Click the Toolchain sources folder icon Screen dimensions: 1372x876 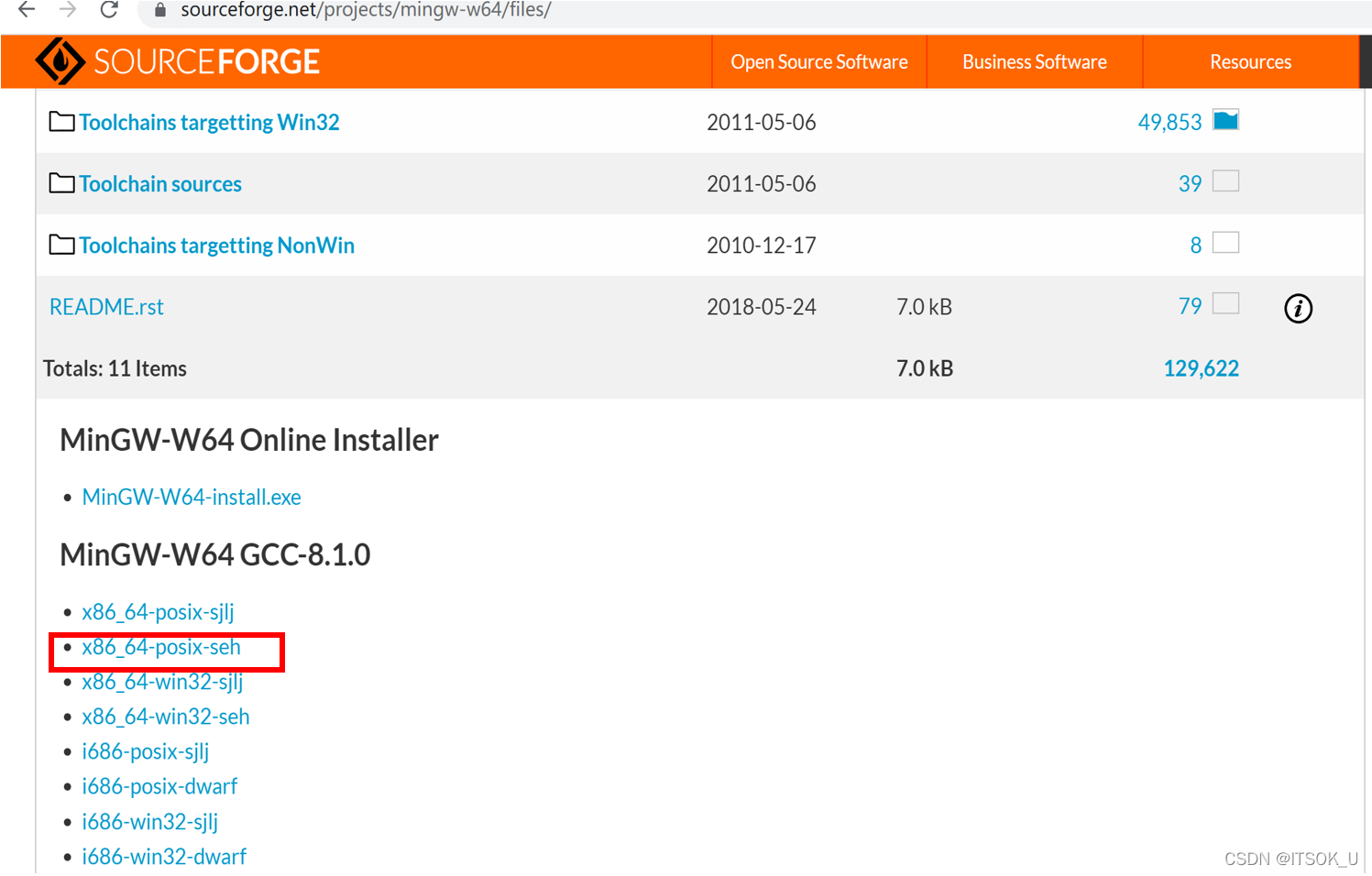pos(61,182)
